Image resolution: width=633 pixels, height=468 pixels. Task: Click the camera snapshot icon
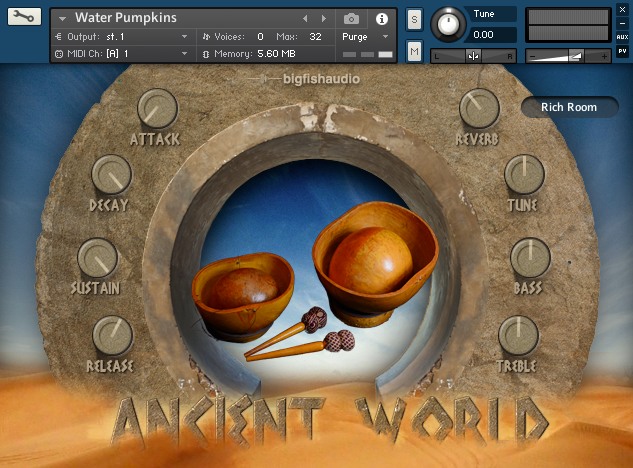pyautogui.click(x=351, y=19)
